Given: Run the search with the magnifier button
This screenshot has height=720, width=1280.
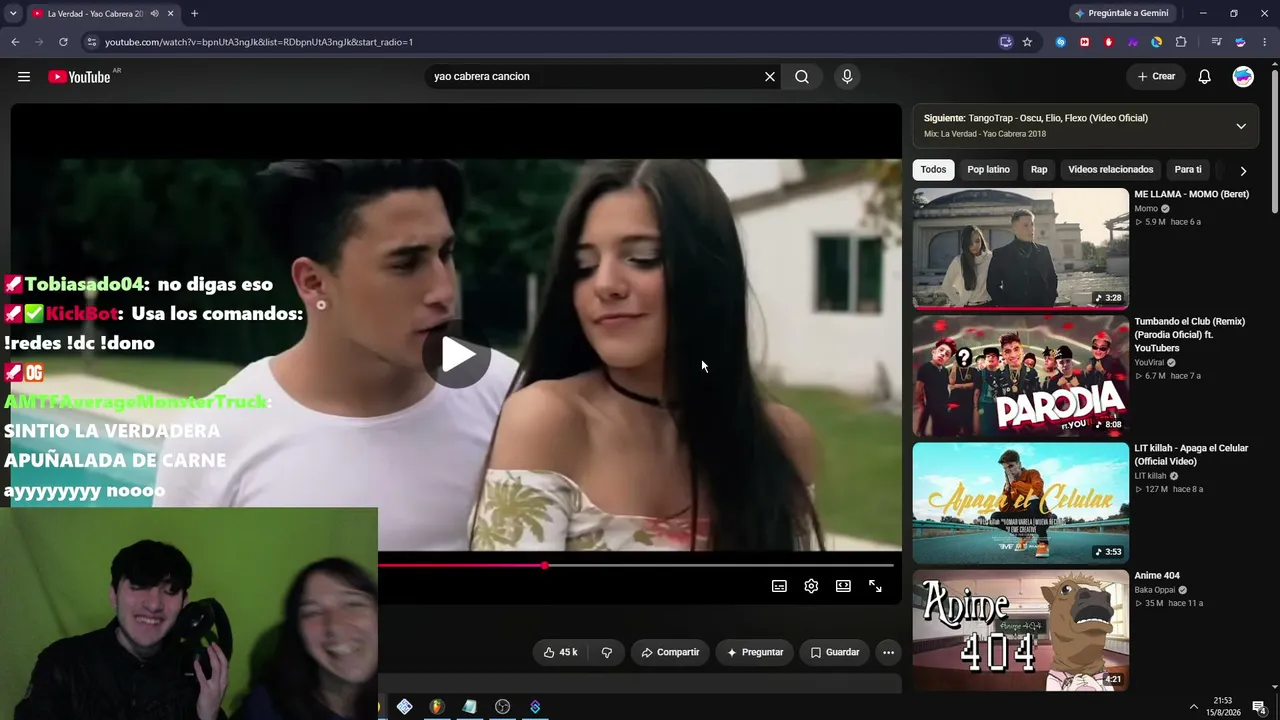Looking at the screenshot, I should 802,77.
